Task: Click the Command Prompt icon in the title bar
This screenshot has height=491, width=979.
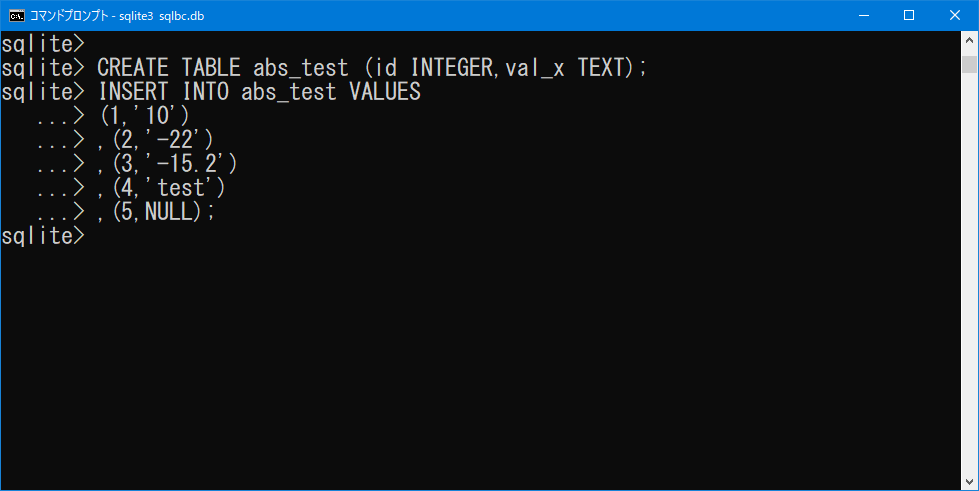Action: [x=17, y=15]
